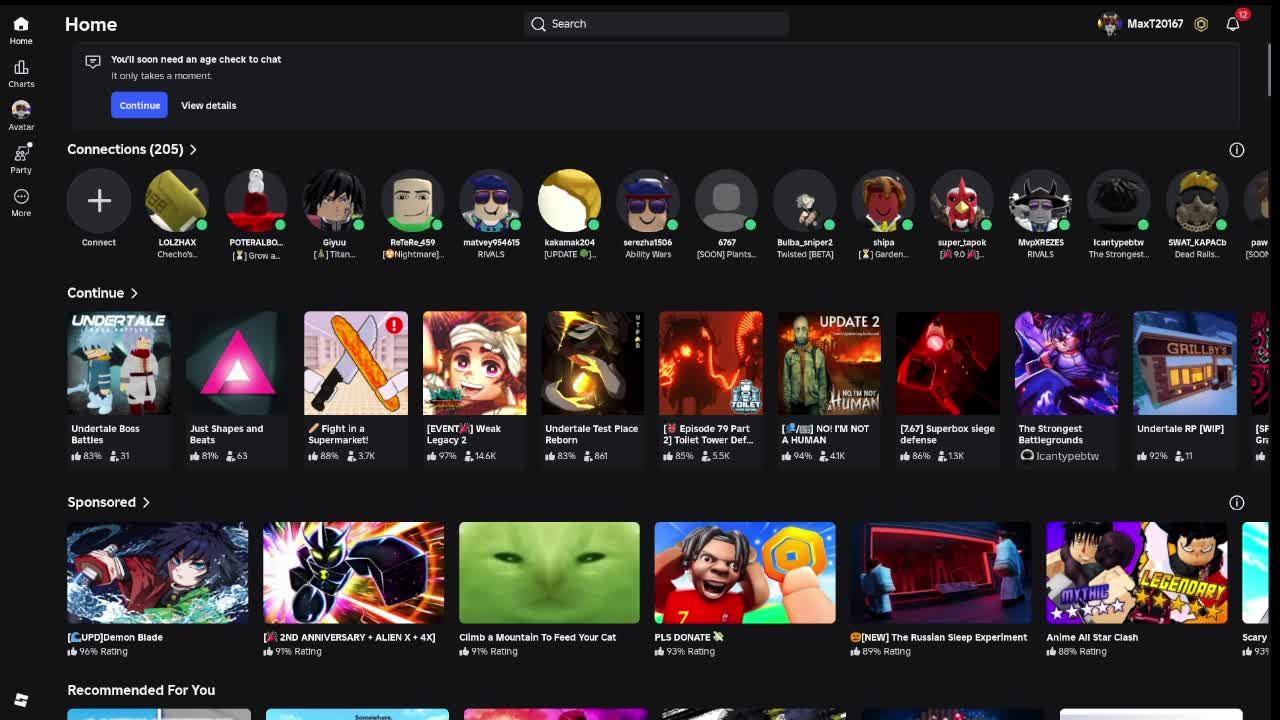The height and width of the screenshot is (720, 1280).
Task: Open sponsored 2ND ANNIVERSARY ALIEN X game
Action: (353, 589)
